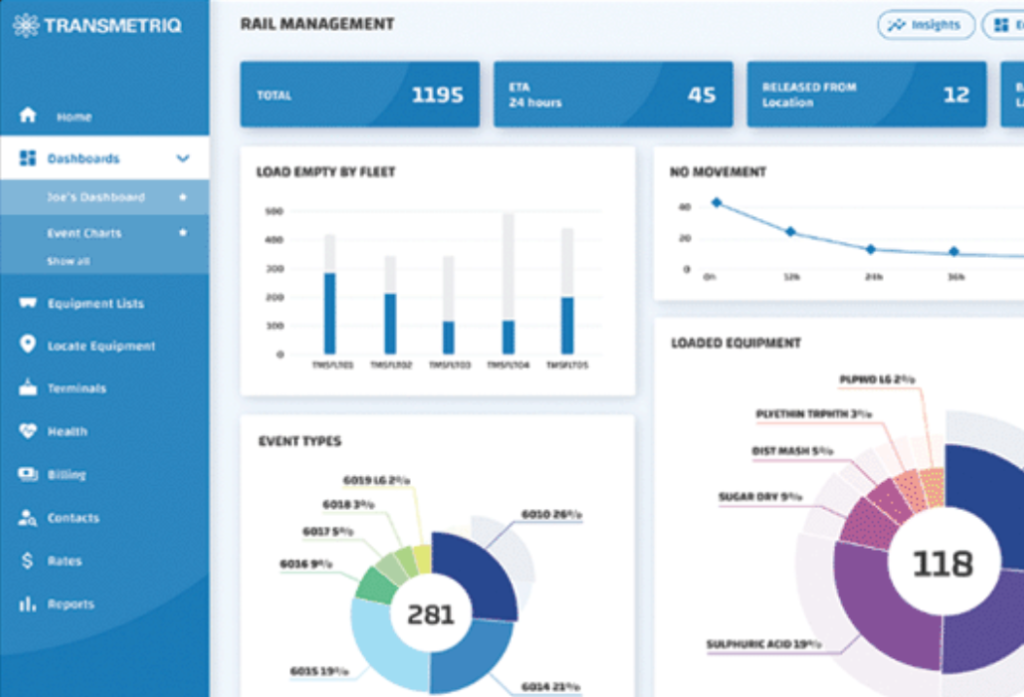Toggle the star next to Joe's Dashboard
This screenshot has width=1024, height=697.
pyautogui.click(x=182, y=197)
